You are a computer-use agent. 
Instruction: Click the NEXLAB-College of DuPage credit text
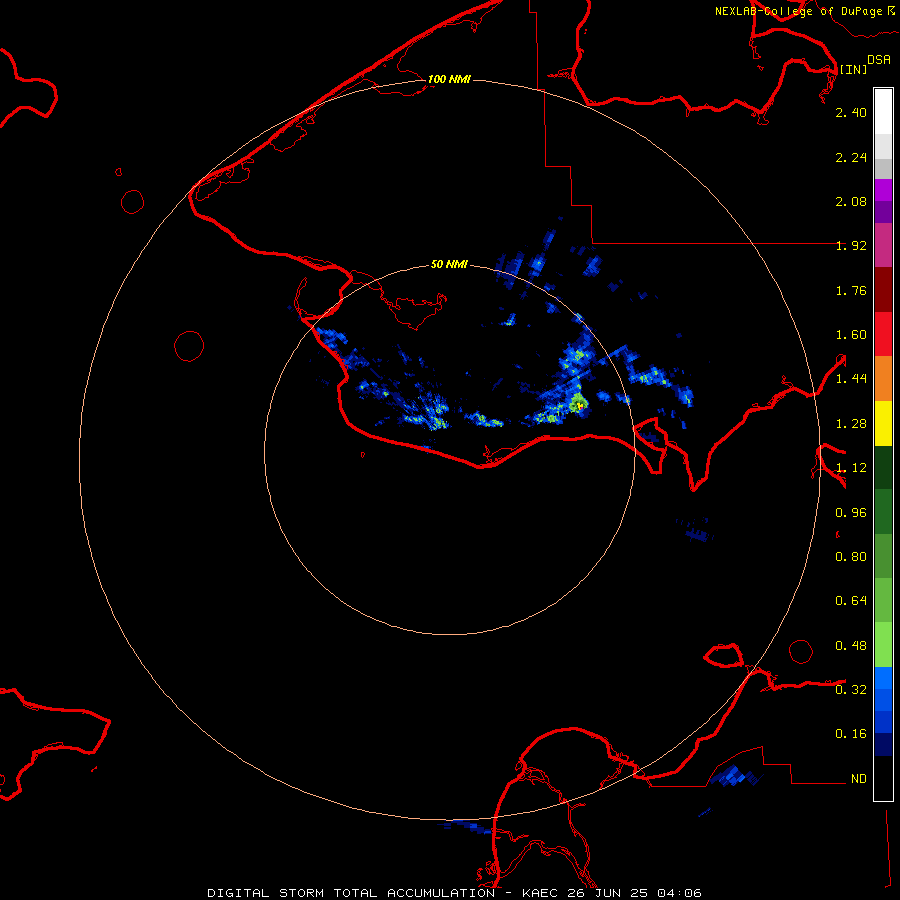coord(798,11)
